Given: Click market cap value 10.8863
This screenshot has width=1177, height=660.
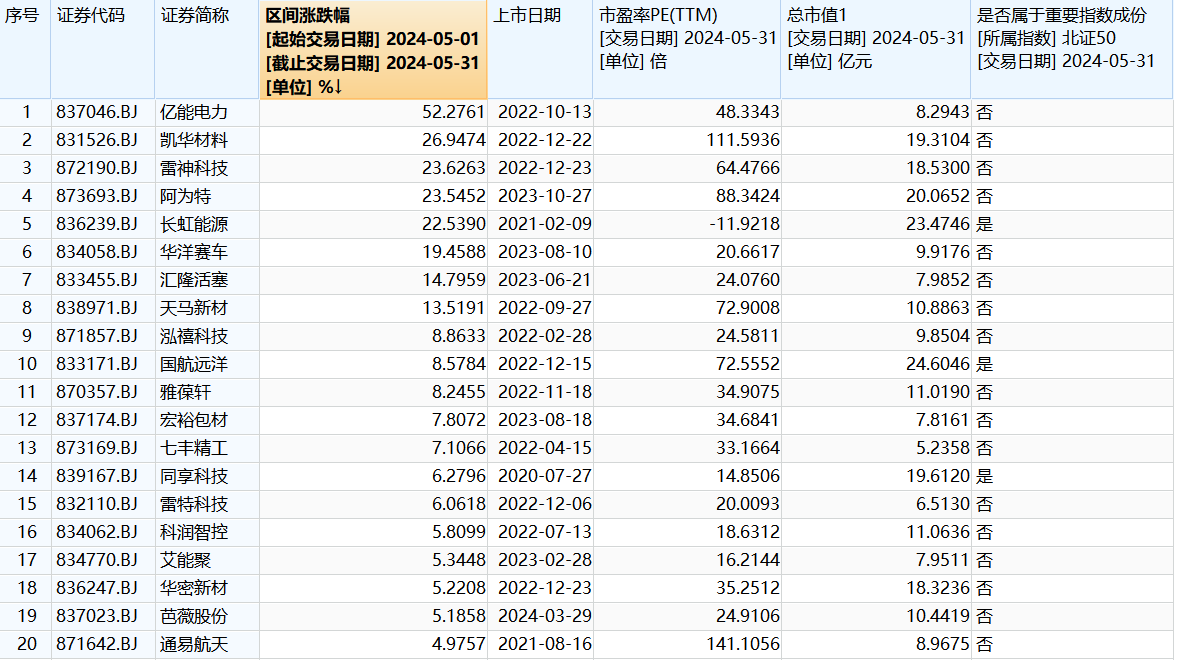Looking at the screenshot, I should click(938, 308).
